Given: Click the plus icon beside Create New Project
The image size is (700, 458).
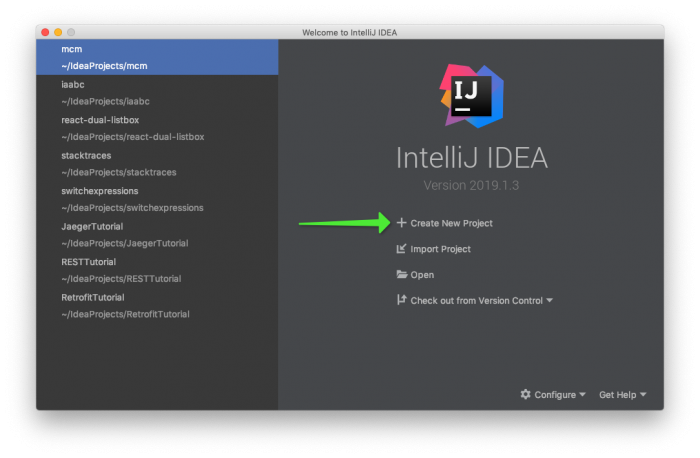Looking at the screenshot, I should 401,223.
